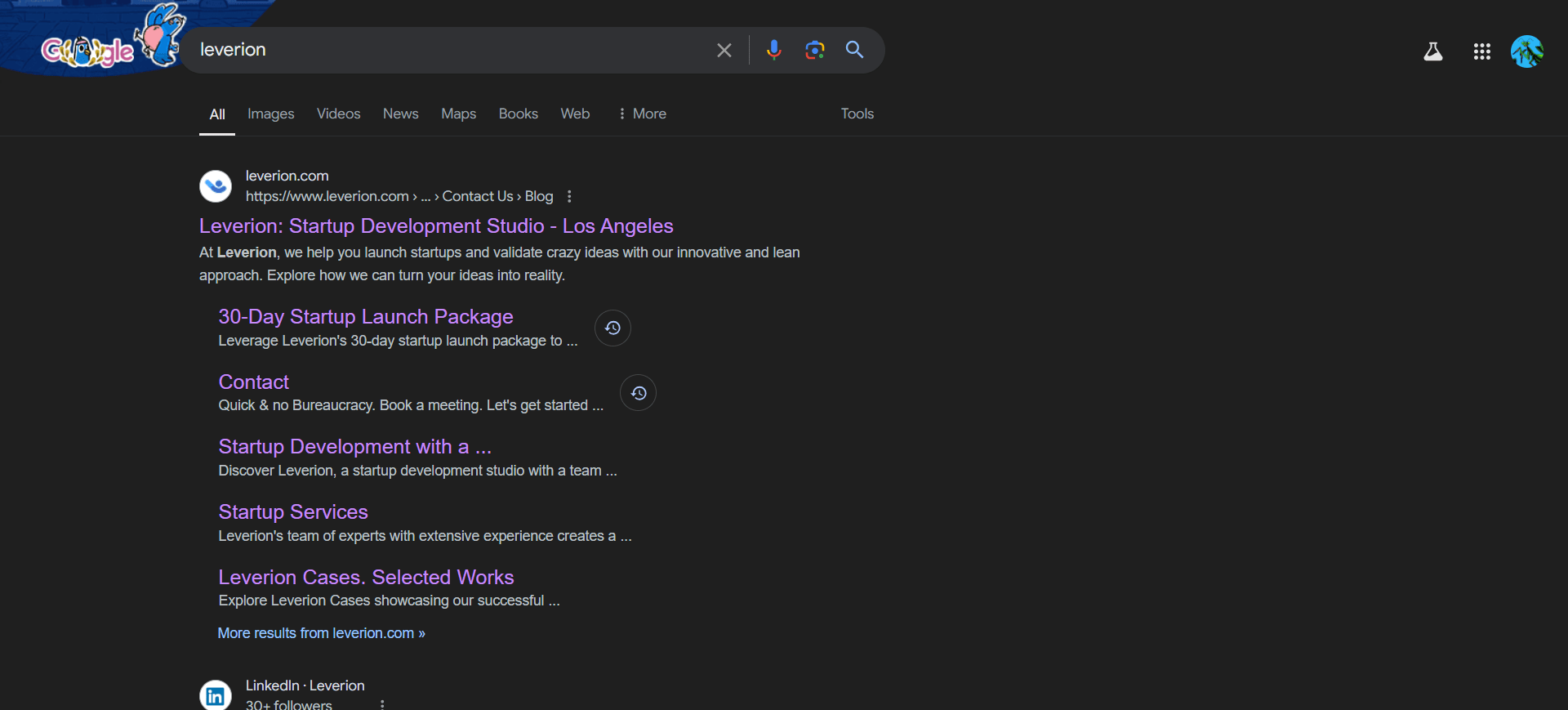Switch to the Books tab

519,114
